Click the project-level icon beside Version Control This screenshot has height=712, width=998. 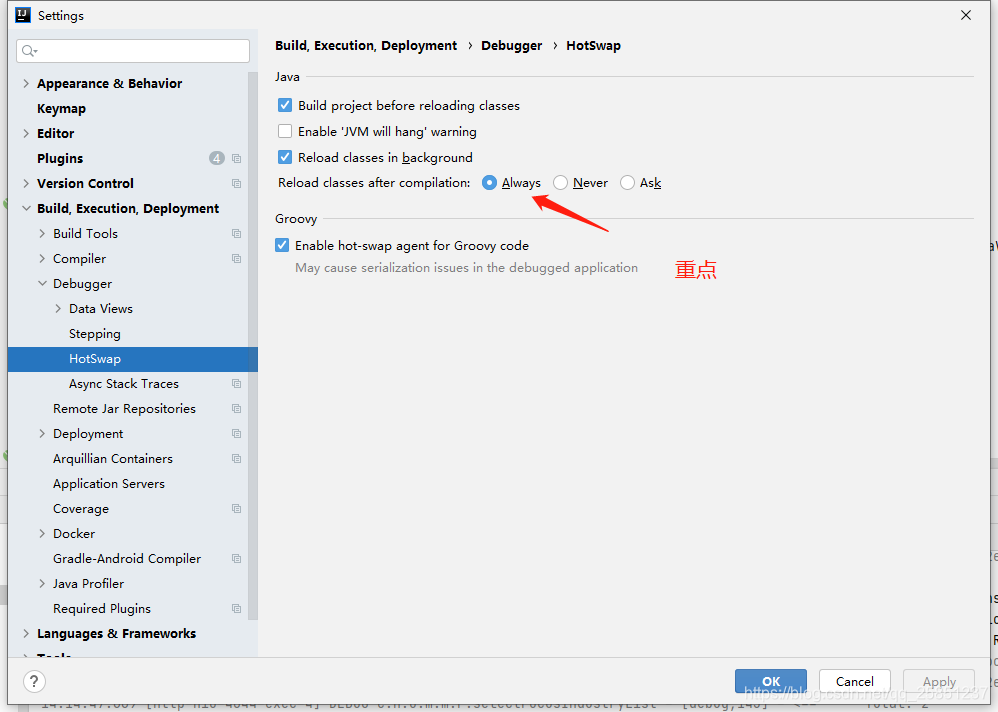236,183
